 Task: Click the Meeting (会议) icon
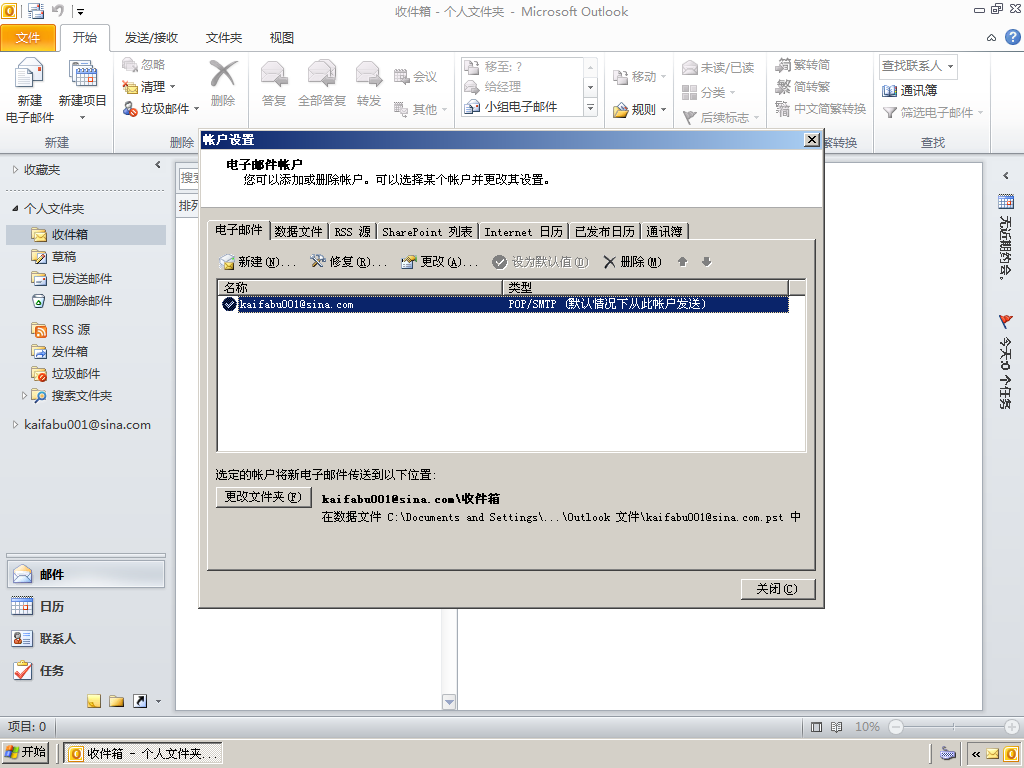[402, 76]
